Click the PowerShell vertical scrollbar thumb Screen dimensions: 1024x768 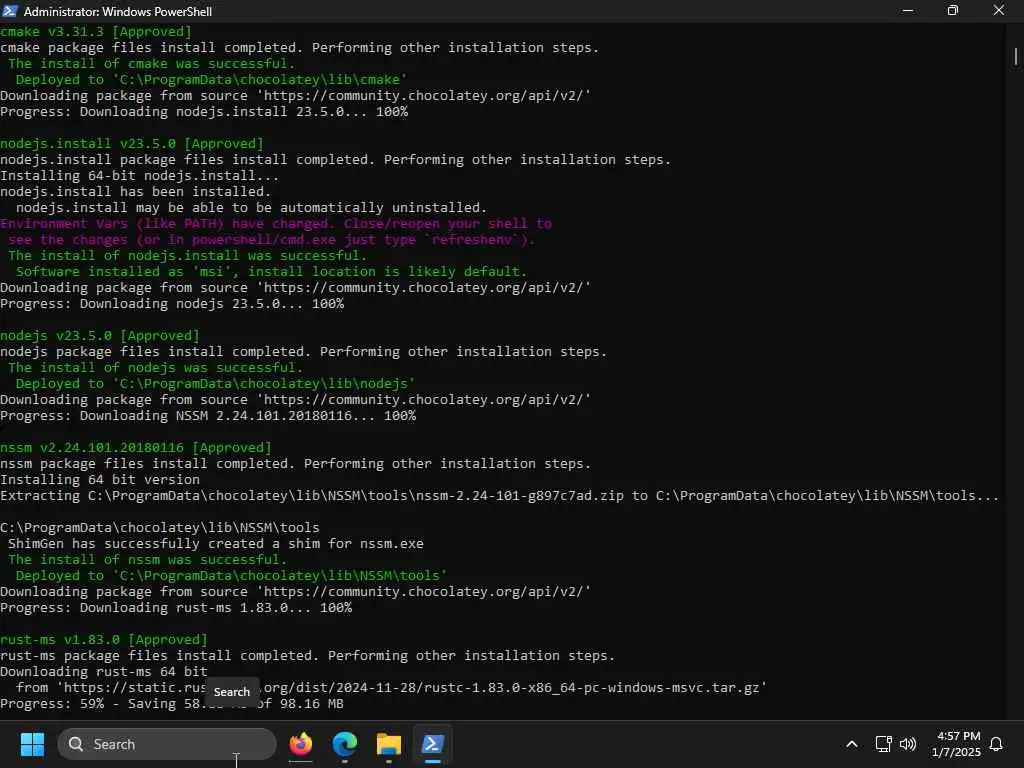coord(1016,57)
